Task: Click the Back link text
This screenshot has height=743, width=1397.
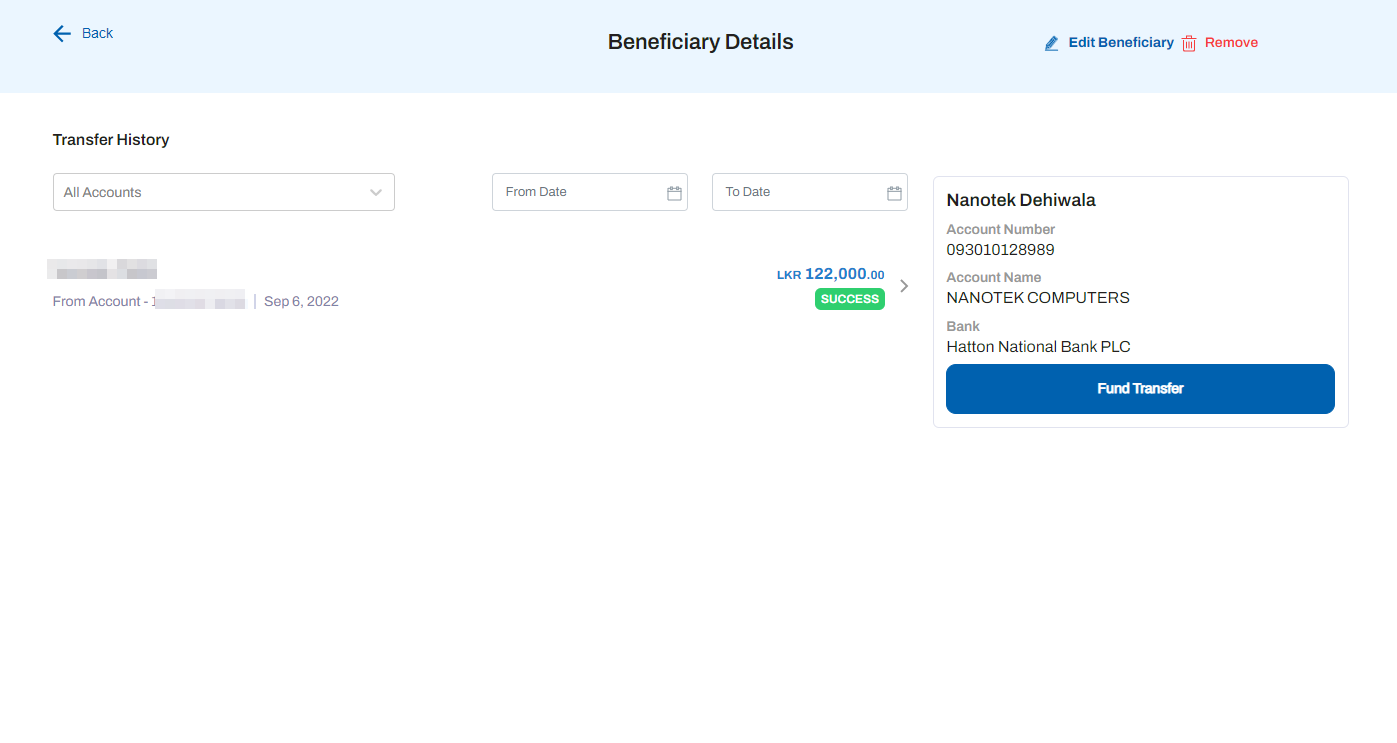Action: coord(97,33)
